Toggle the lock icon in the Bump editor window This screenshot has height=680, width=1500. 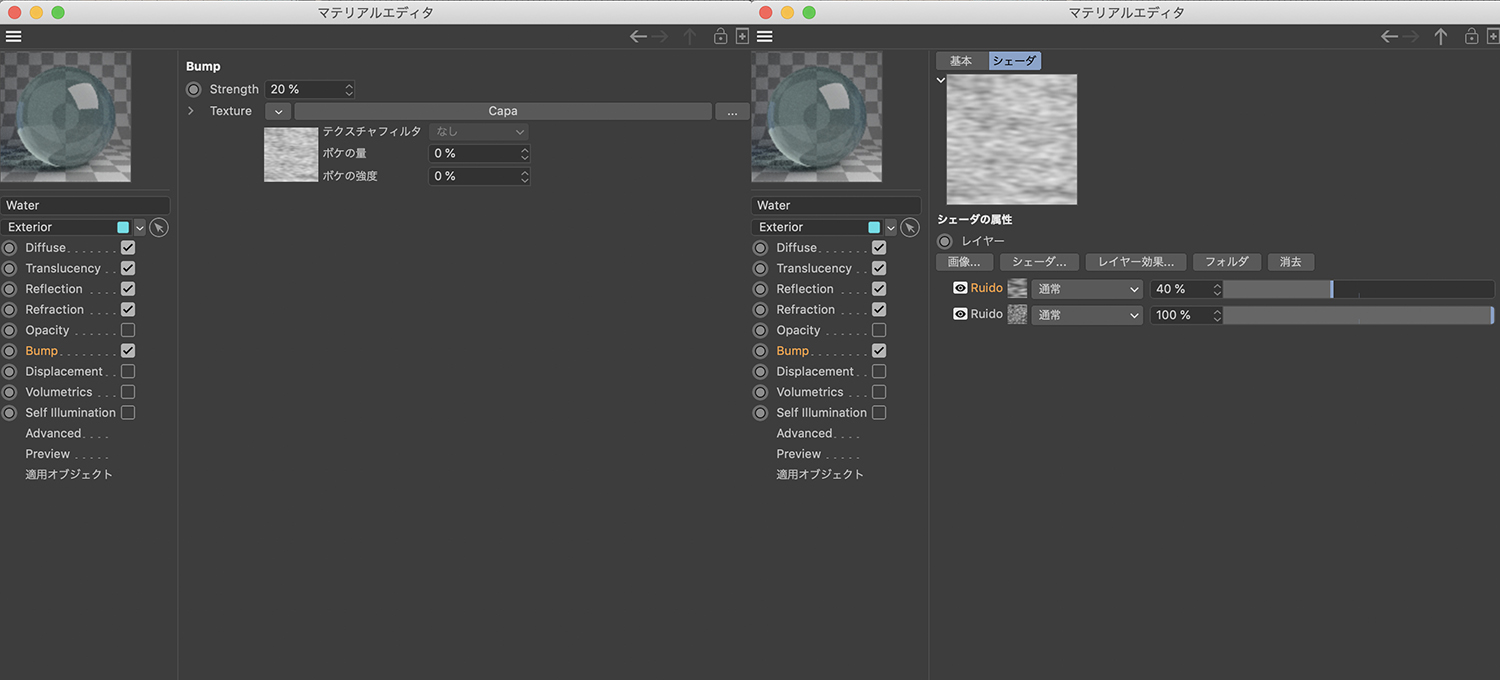click(x=720, y=36)
